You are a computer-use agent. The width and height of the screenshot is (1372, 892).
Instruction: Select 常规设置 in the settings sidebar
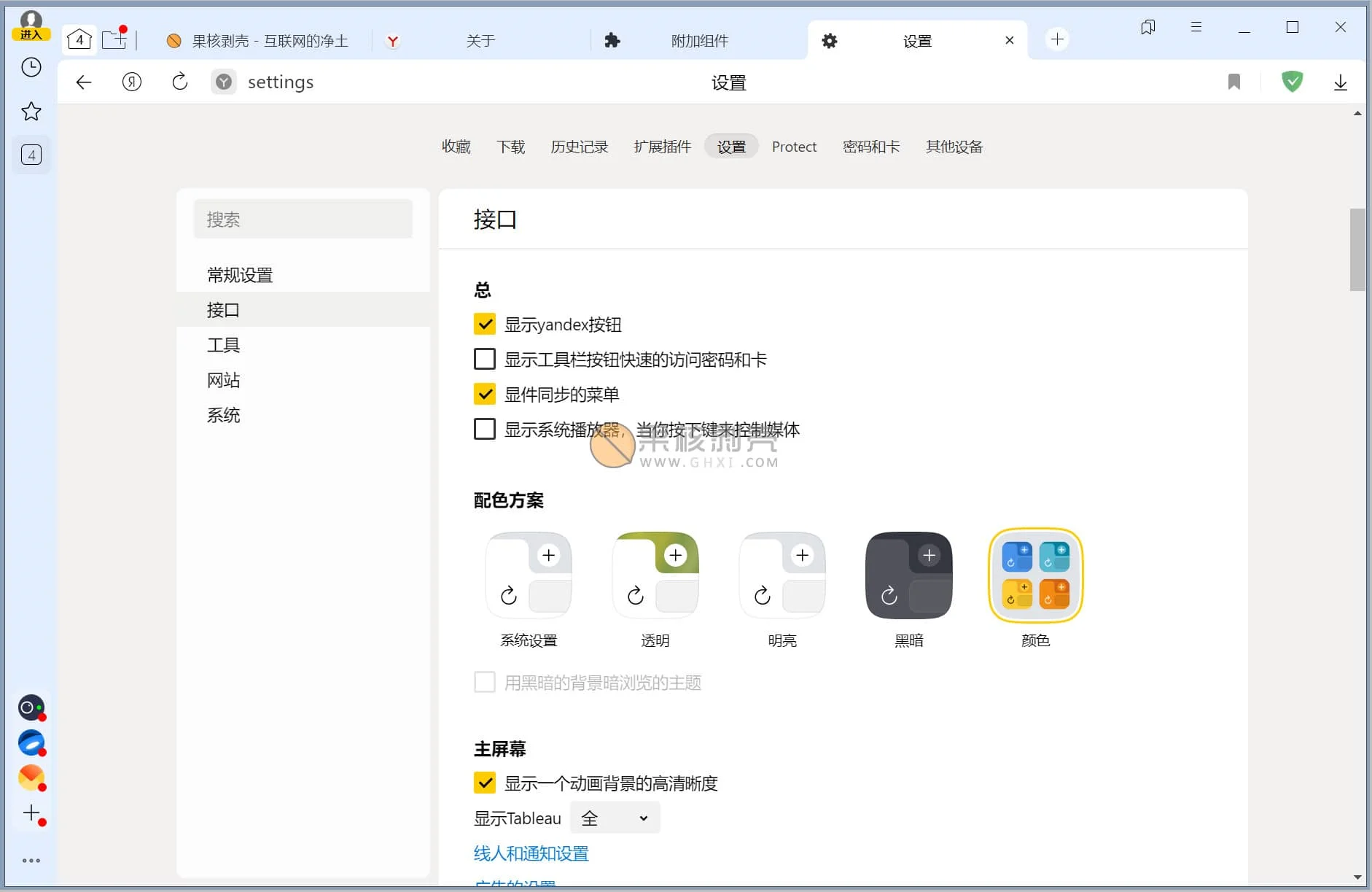[303, 275]
